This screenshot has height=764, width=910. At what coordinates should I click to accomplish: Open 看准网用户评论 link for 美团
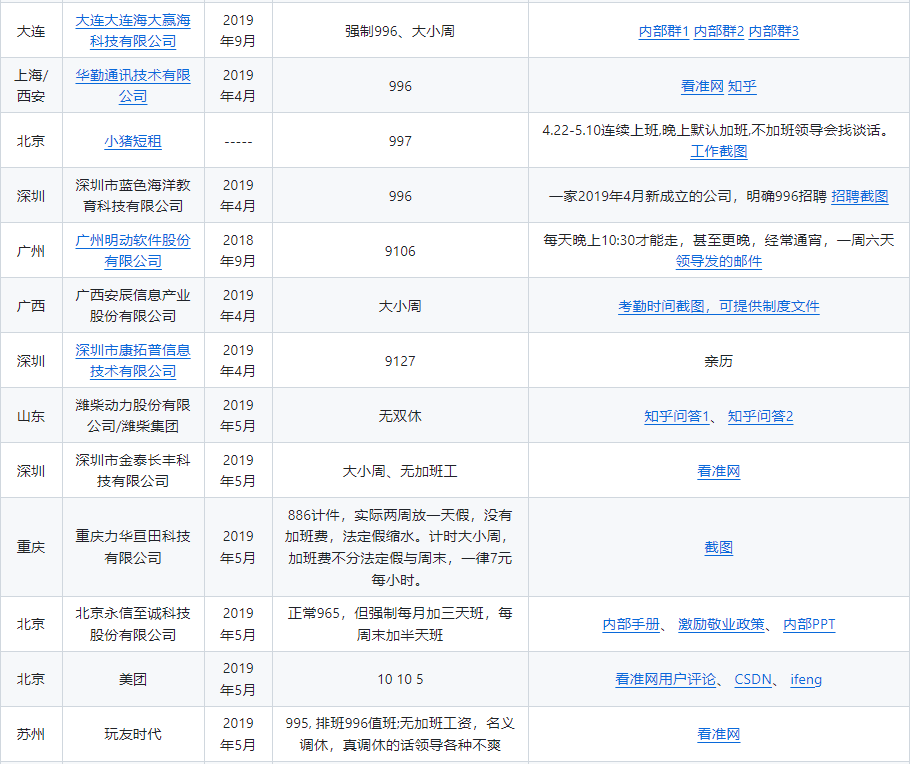pos(666,679)
